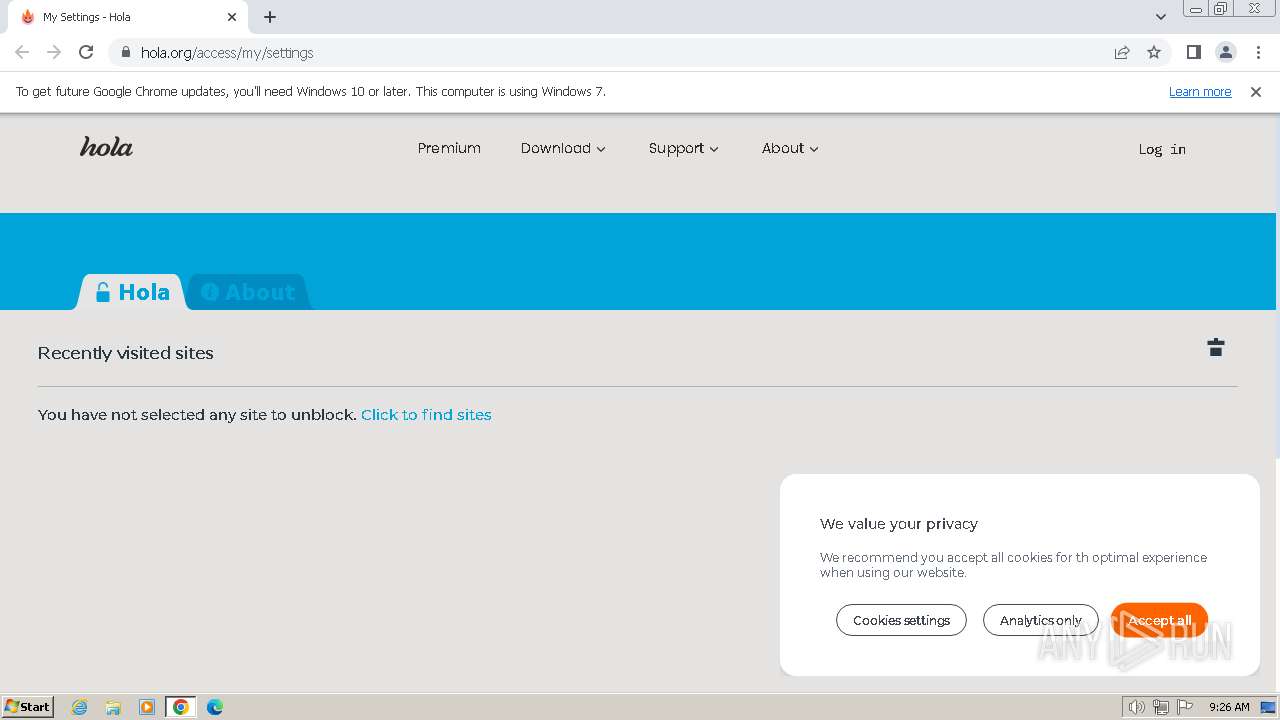Launch Internet Explorer from taskbar
This screenshot has width=1280, height=720.
coord(80,707)
